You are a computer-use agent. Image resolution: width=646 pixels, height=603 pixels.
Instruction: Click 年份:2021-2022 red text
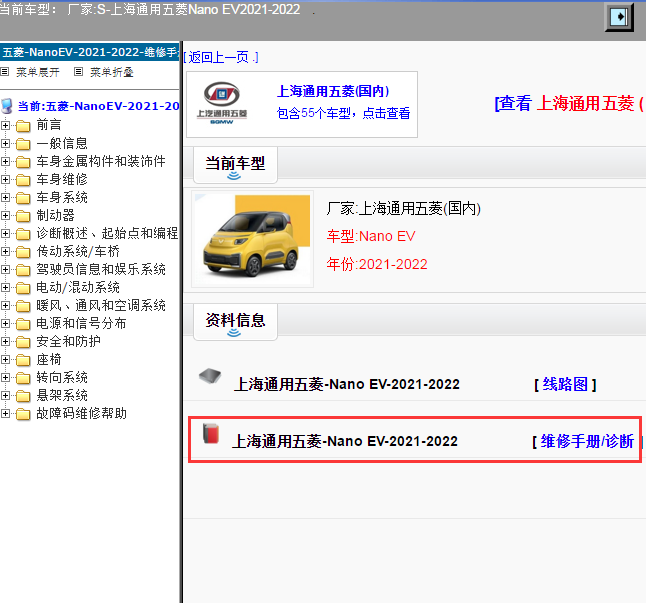(x=377, y=264)
